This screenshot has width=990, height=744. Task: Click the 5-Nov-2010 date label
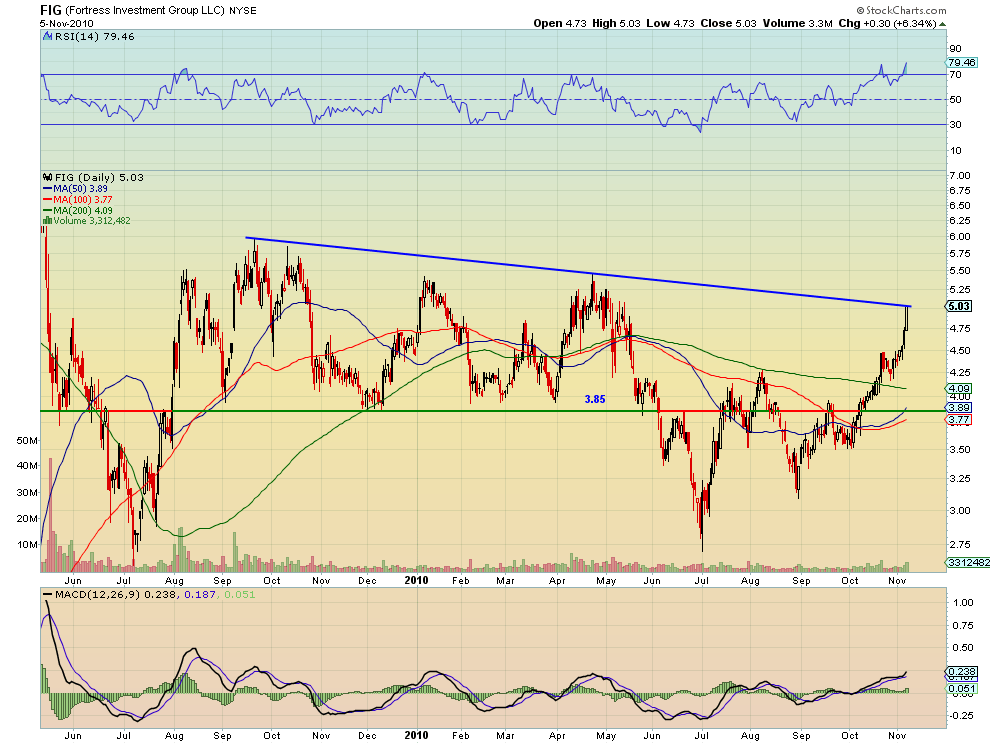click(66, 24)
